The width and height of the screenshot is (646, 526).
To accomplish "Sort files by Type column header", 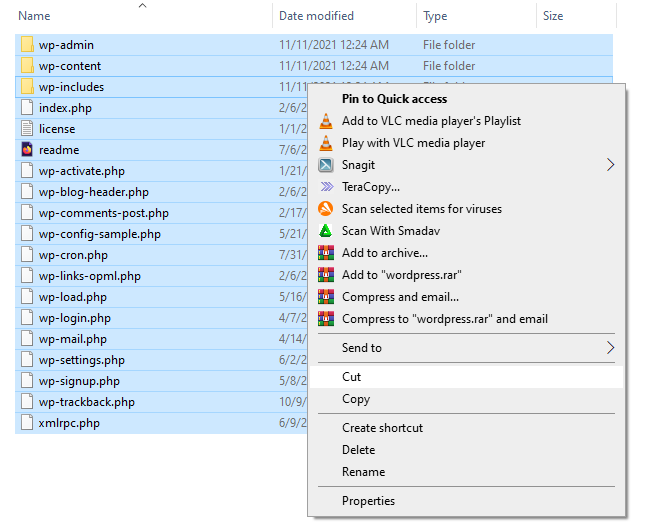I will click(x=435, y=16).
